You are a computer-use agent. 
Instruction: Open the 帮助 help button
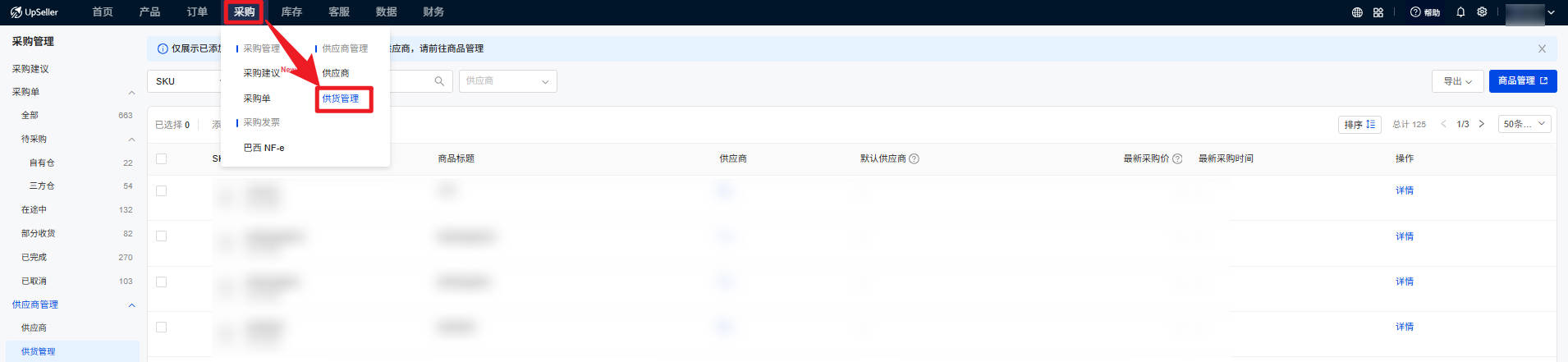[x=1425, y=12]
